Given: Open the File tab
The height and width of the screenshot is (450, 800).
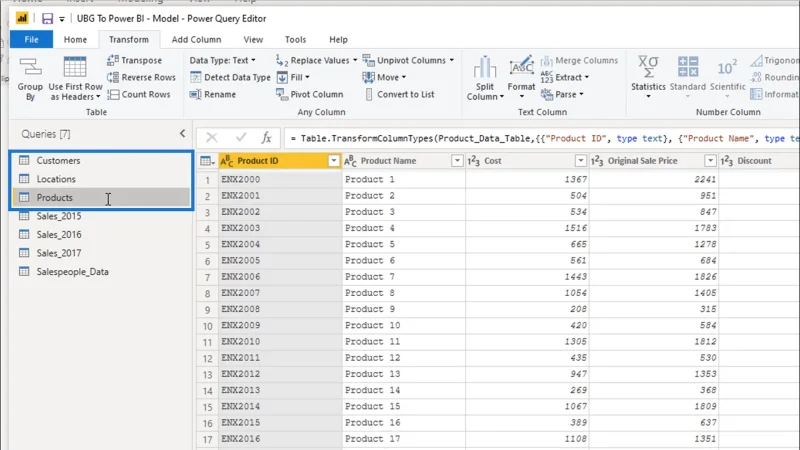Looking at the screenshot, I should [x=31, y=39].
